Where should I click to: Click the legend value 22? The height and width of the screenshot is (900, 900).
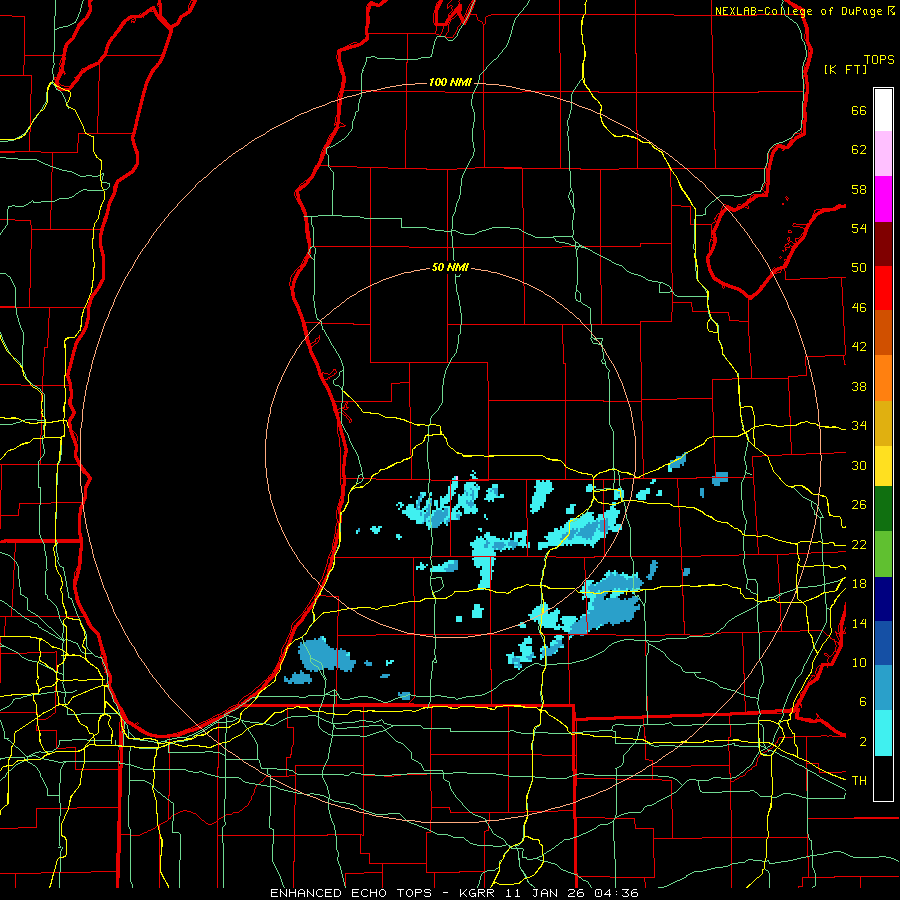pyautogui.click(x=859, y=545)
